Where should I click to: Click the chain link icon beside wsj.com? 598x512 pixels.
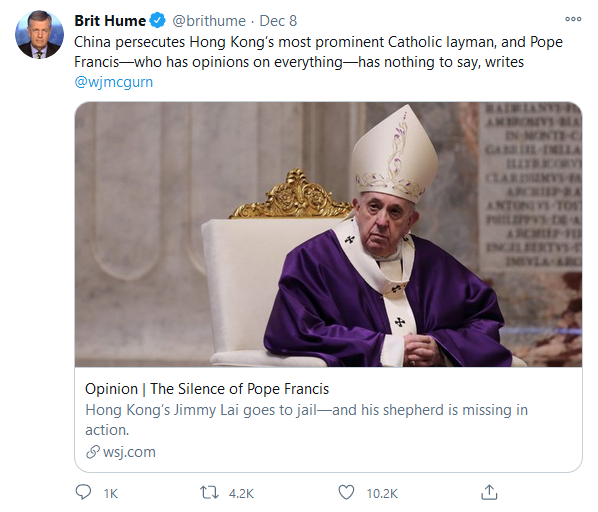click(93, 452)
